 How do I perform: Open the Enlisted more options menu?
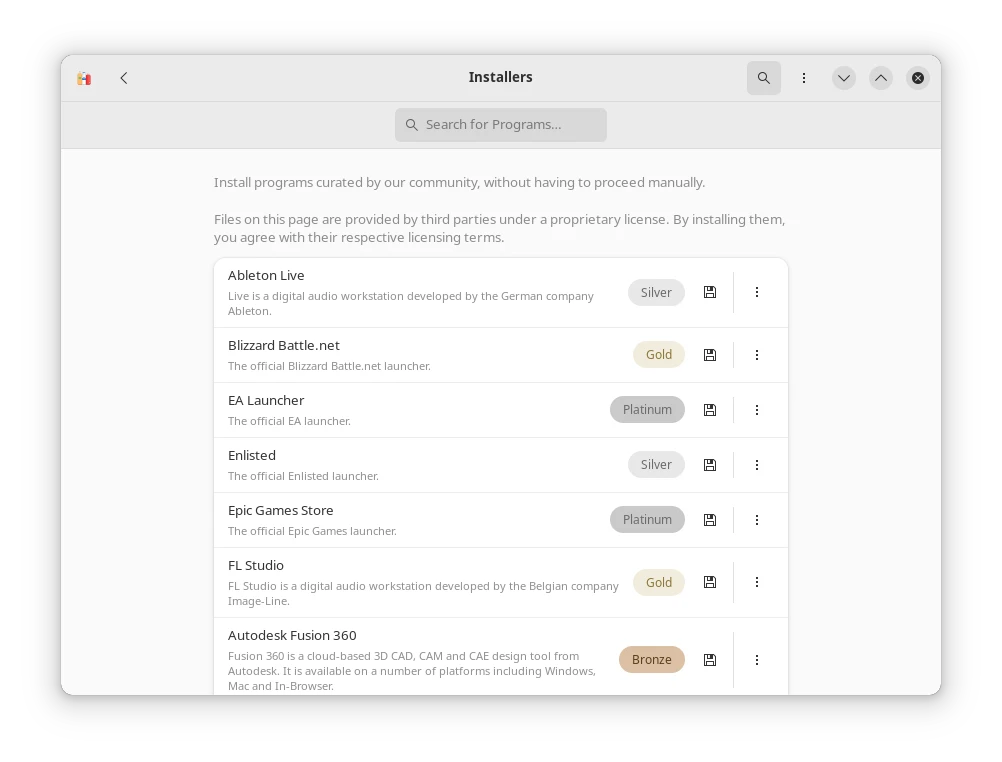(757, 465)
